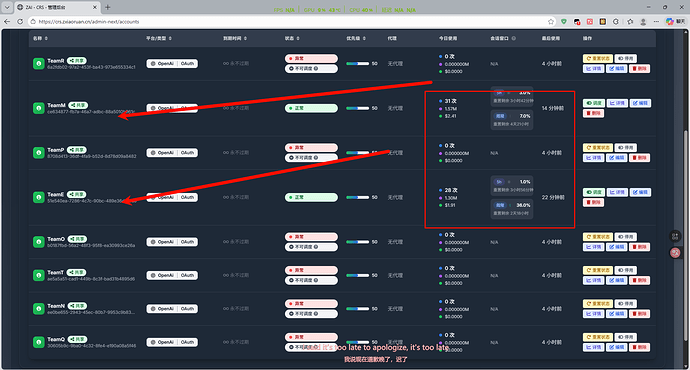Open 详情 details for TeamM
This screenshot has width=690, height=370.
[617, 103]
